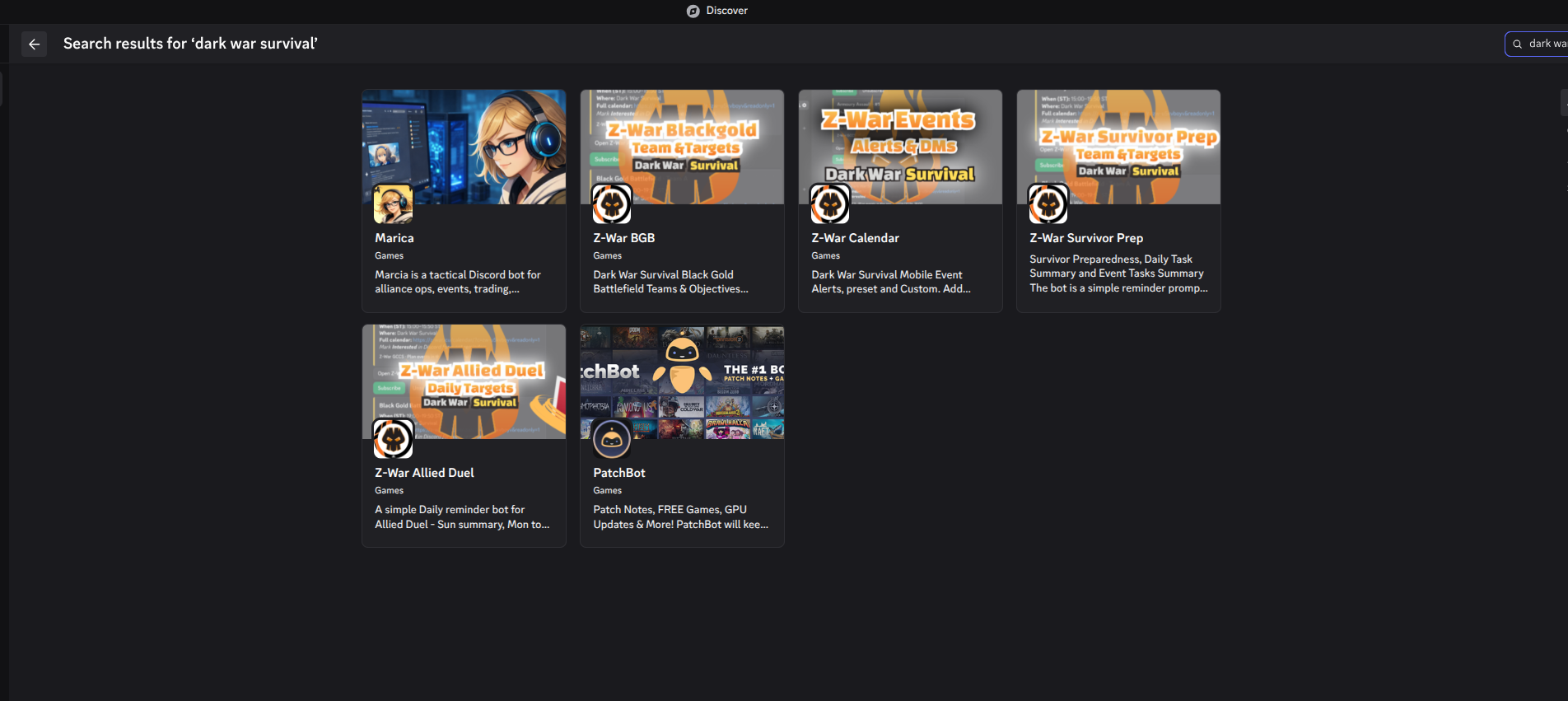Open the Marica banner image
The height and width of the screenshot is (701, 1568).
pos(464,147)
